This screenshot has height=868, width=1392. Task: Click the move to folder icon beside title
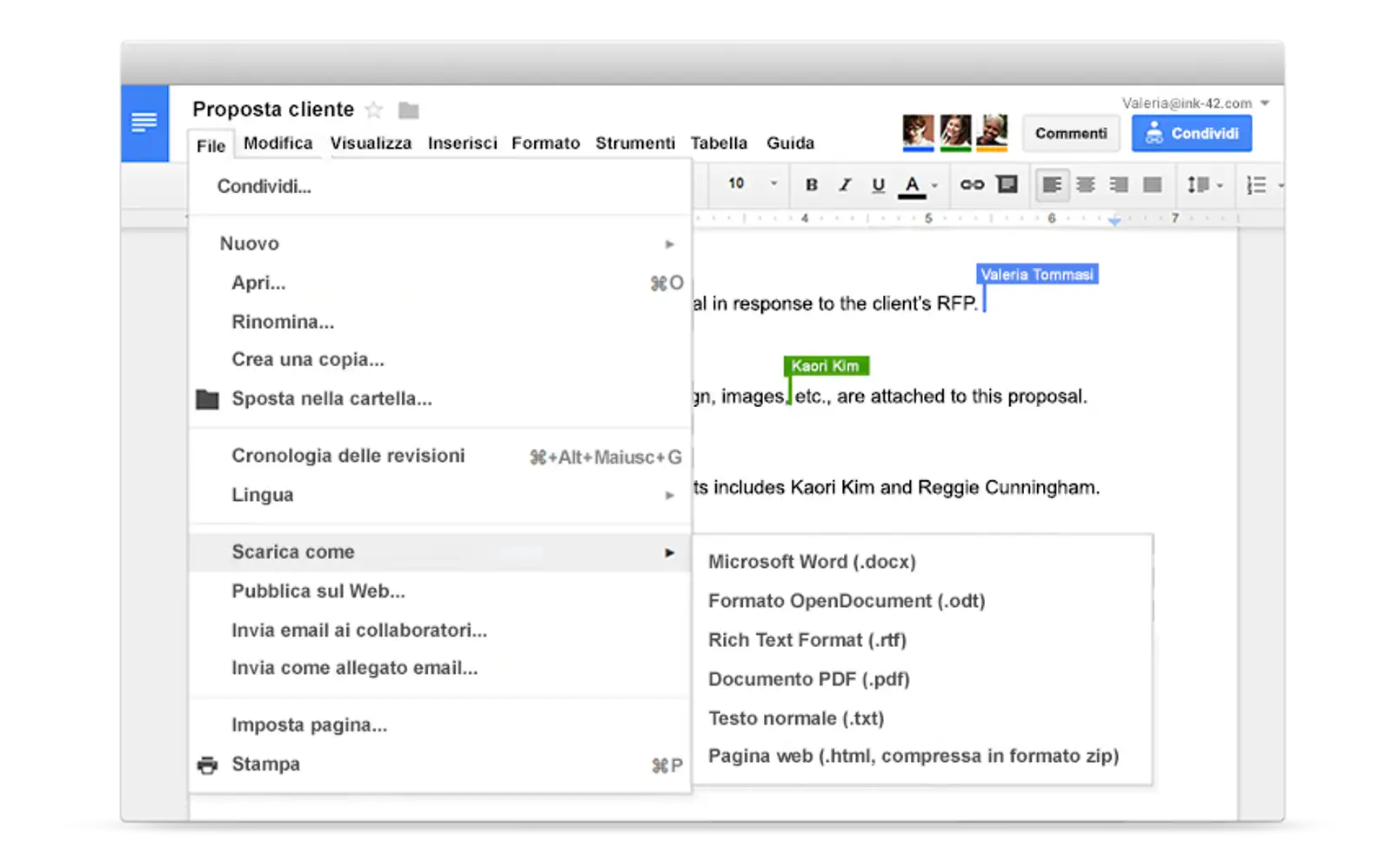pos(408,110)
